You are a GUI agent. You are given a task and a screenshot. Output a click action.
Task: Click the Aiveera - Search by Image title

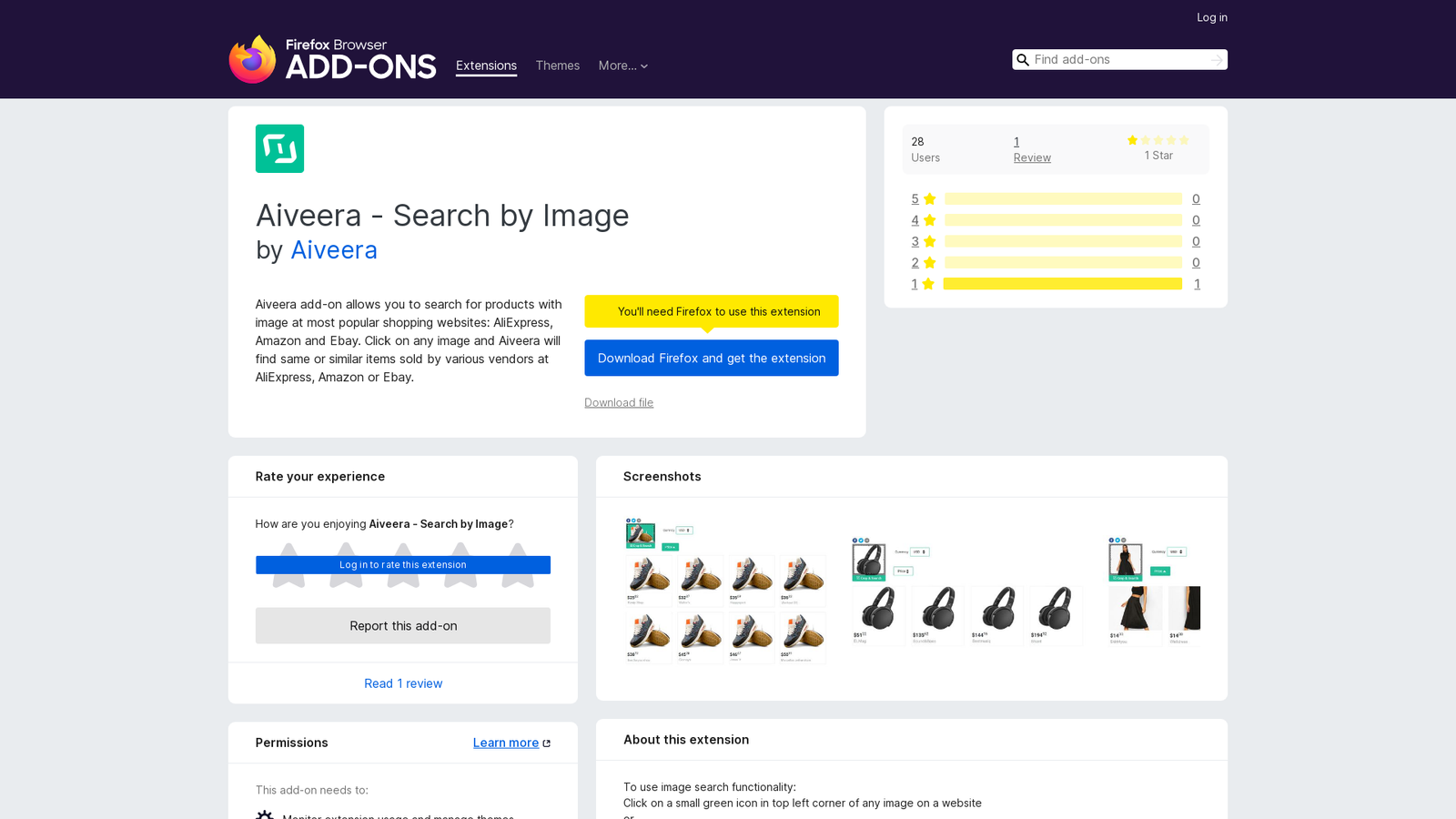(x=442, y=216)
